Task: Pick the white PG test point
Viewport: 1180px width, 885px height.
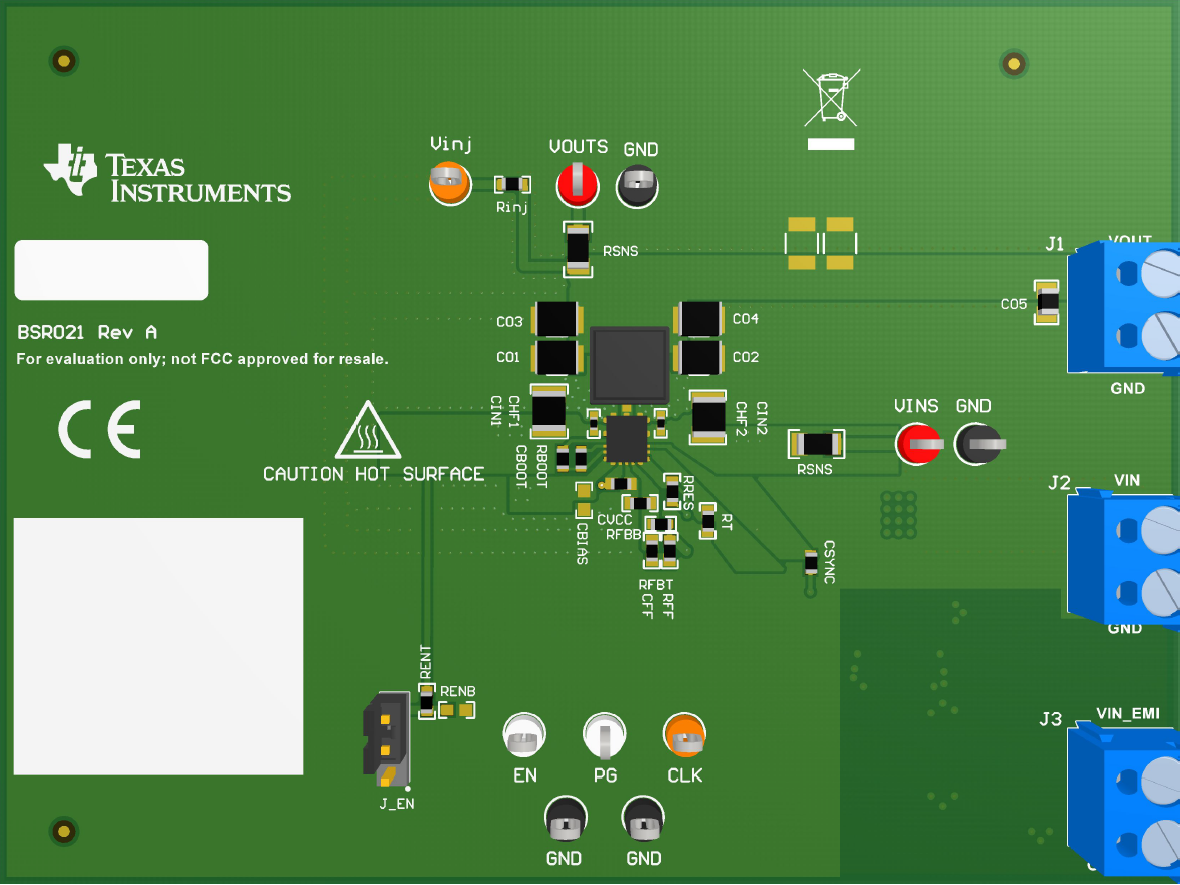Action: tap(604, 738)
